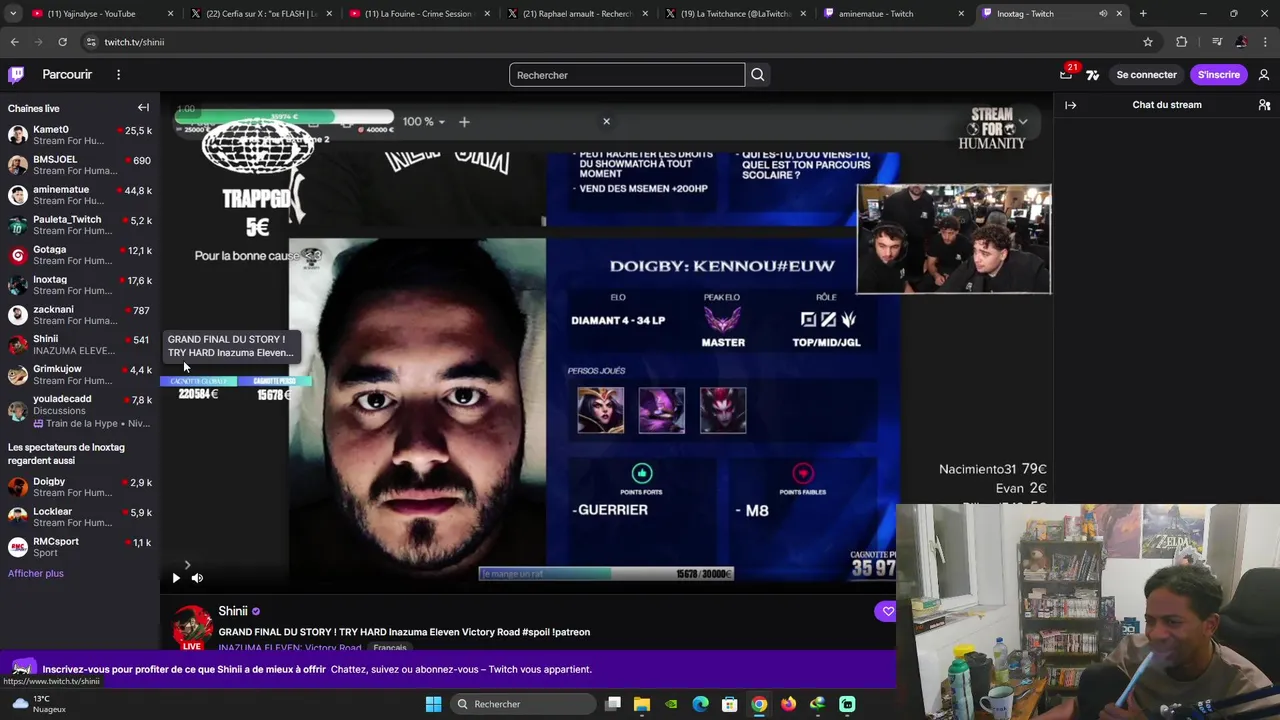
Task: Switch to the Raphael arnault tab
Action: pos(577,14)
